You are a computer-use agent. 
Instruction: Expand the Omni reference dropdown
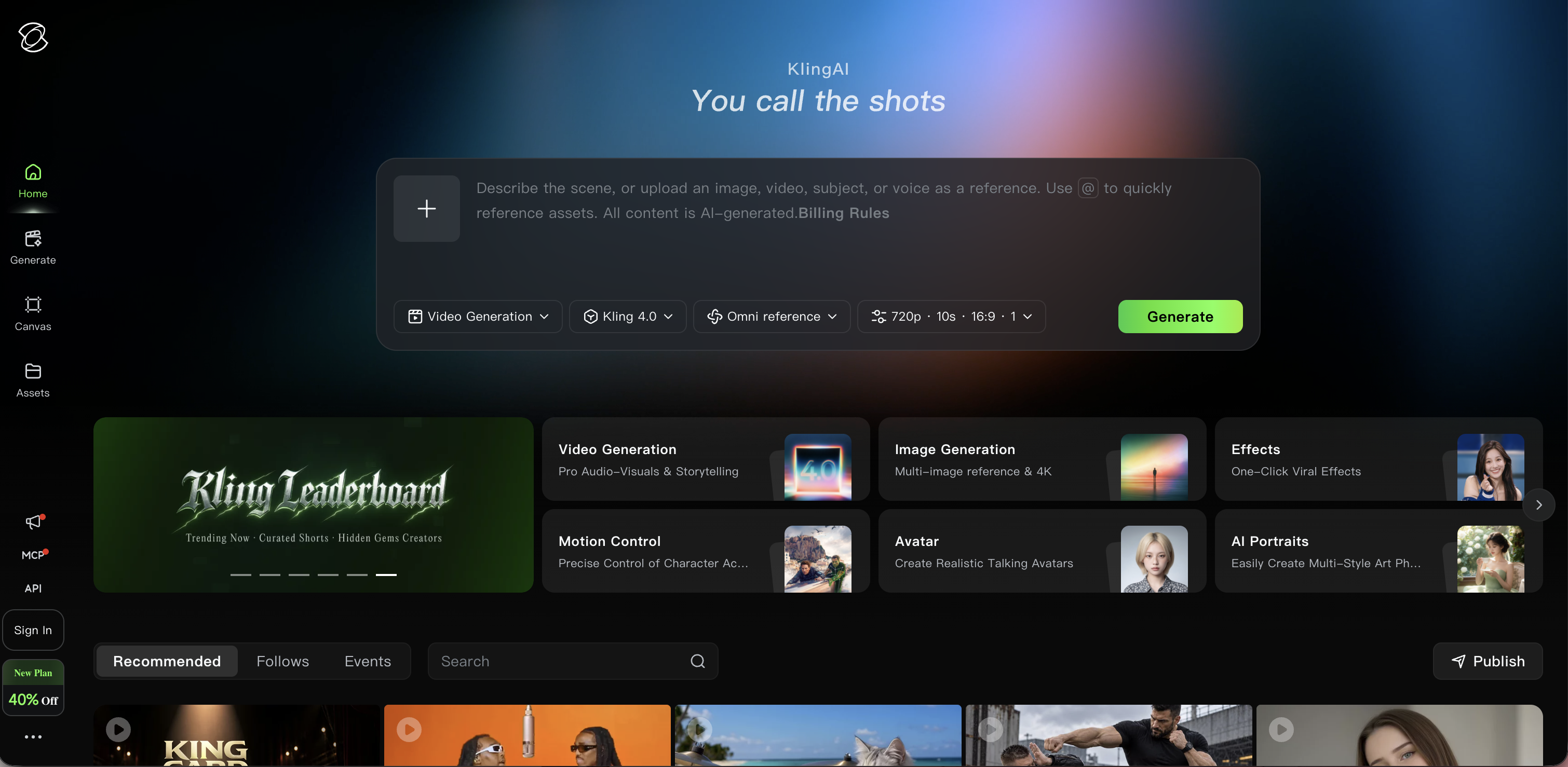point(771,316)
